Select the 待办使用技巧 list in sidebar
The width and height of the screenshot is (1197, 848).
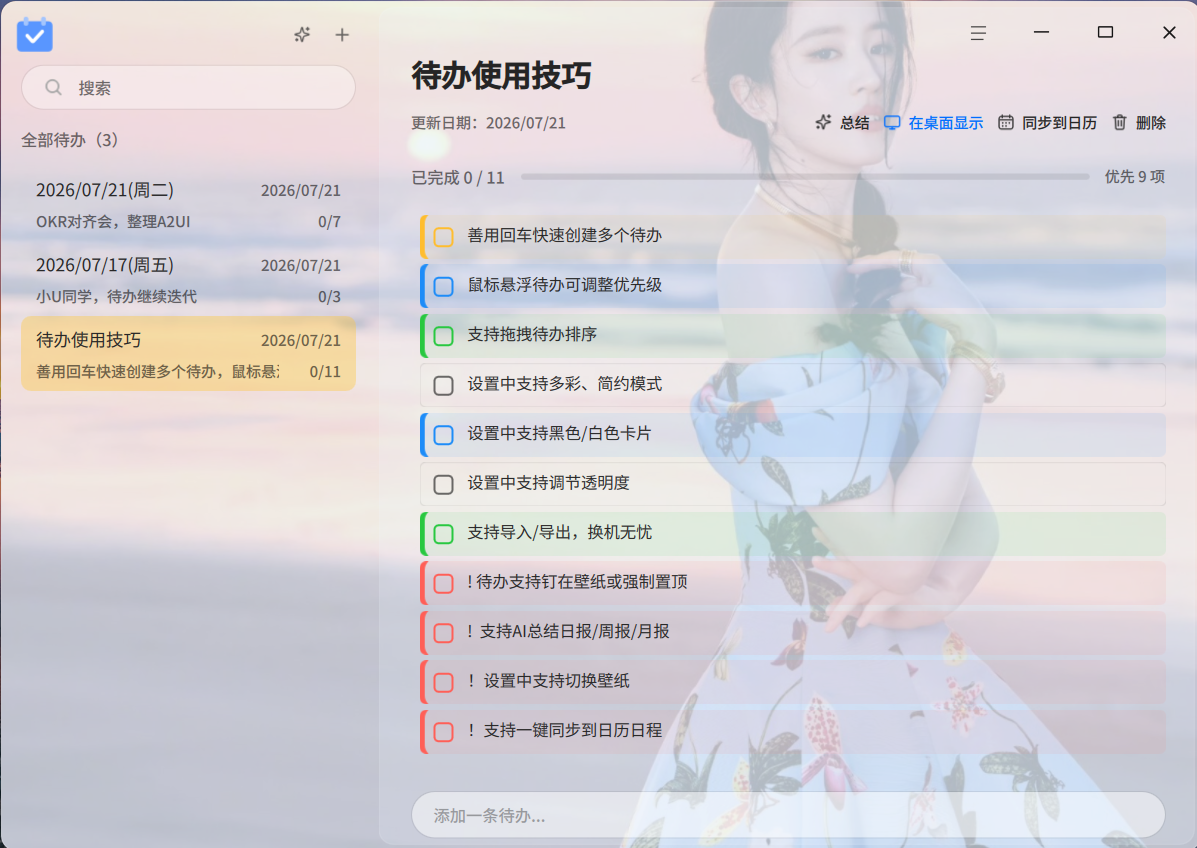point(188,354)
